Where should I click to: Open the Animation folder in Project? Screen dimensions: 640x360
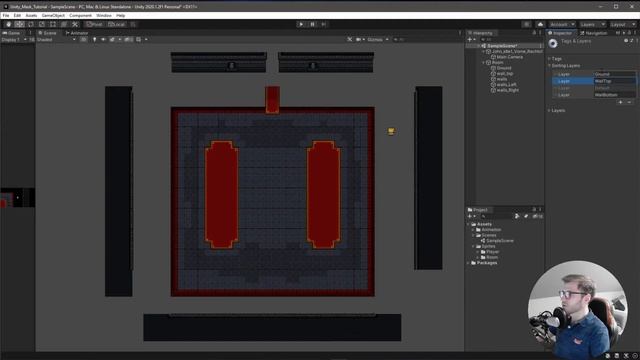[x=489, y=230]
